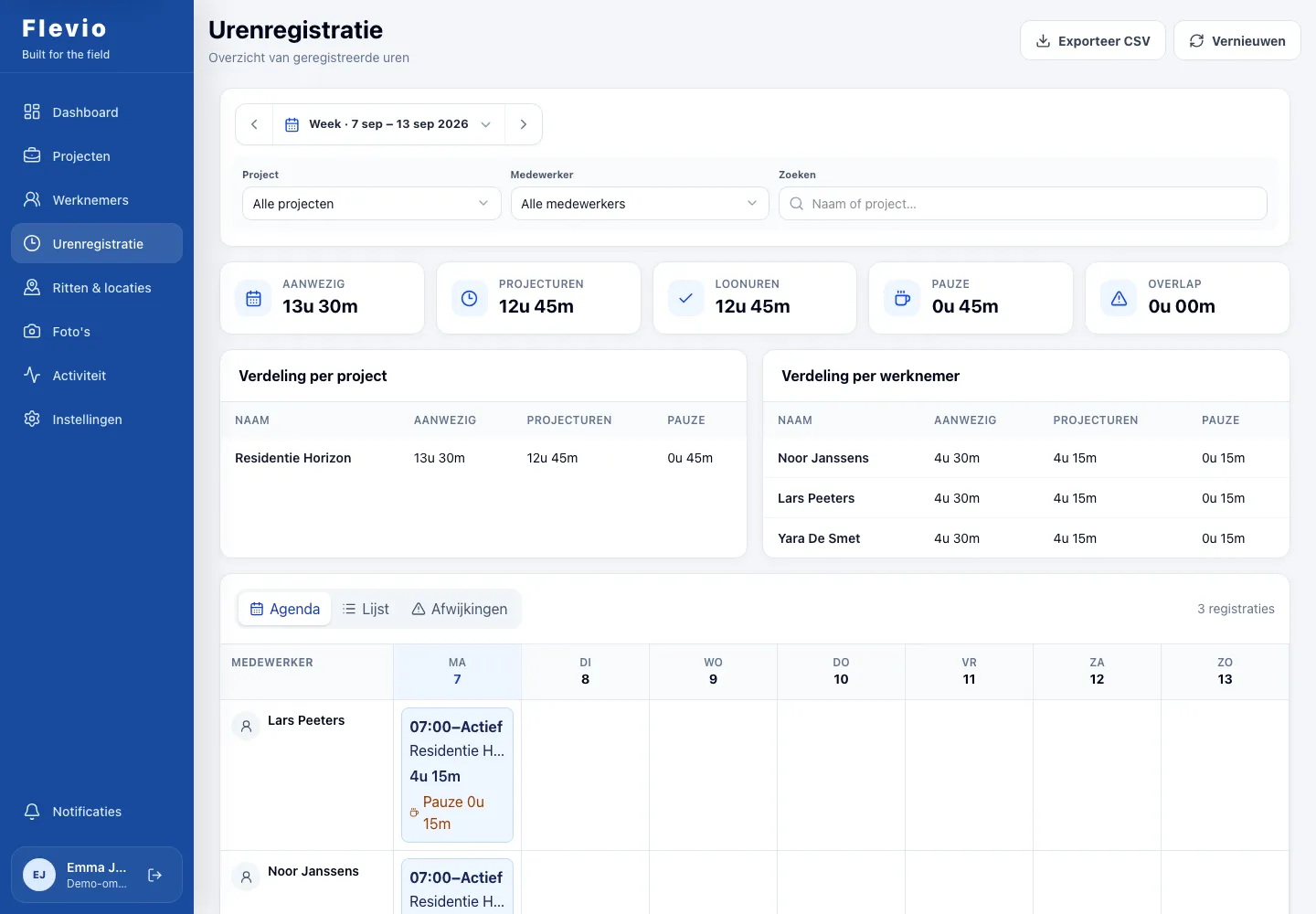Image resolution: width=1316 pixels, height=914 pixels.
Task: Open the Alle projecten dropdown
Action: coord(371,204)
